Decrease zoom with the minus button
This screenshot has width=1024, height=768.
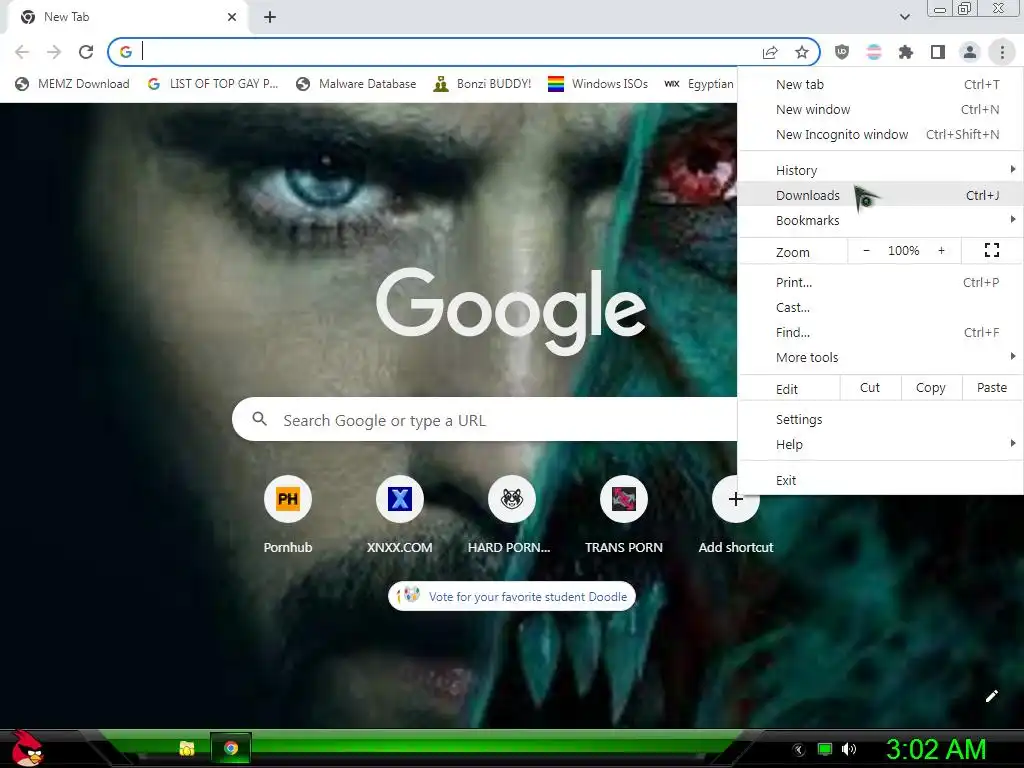[x=867, y=251]
